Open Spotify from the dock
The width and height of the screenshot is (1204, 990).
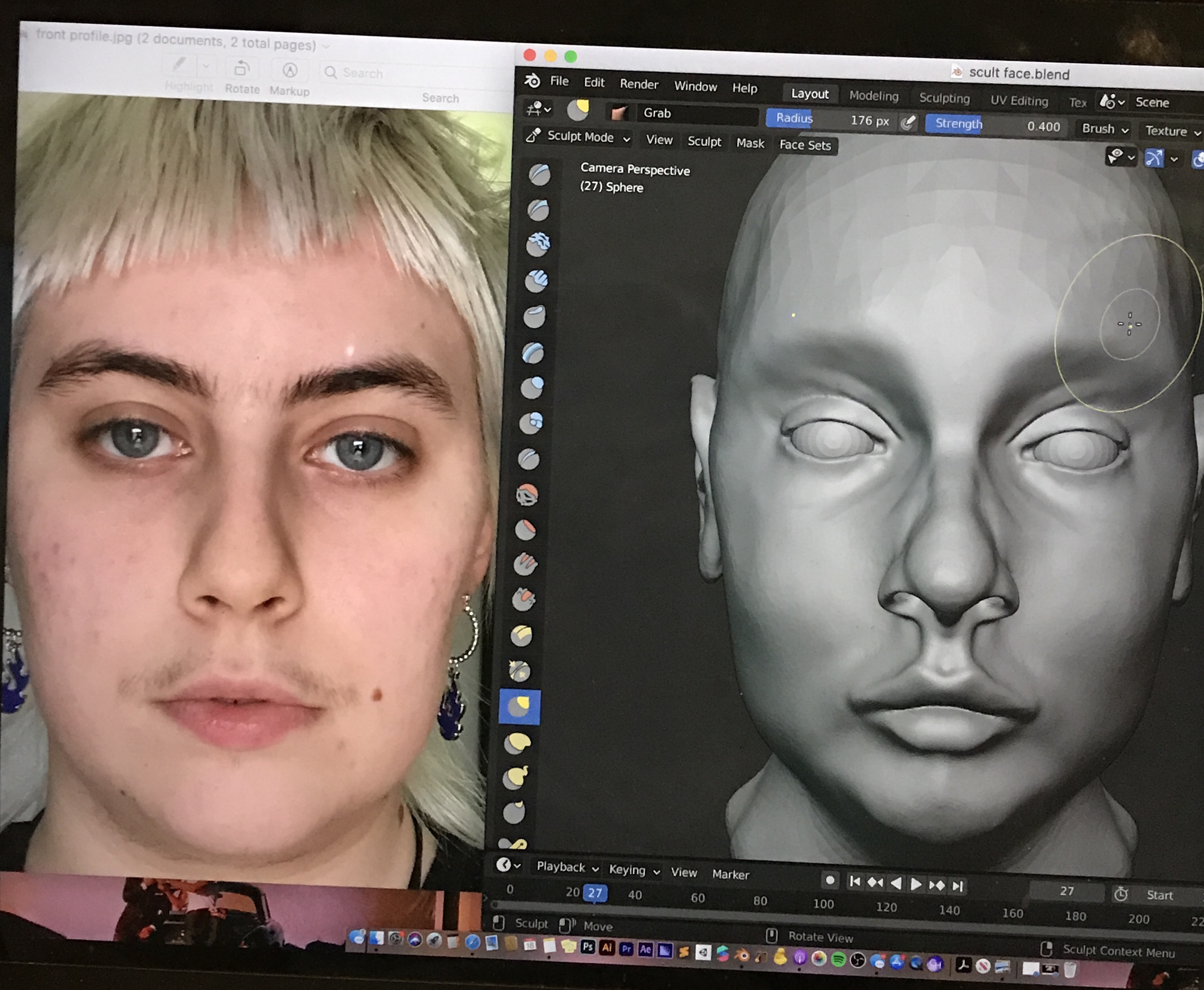tap(838, 960)
